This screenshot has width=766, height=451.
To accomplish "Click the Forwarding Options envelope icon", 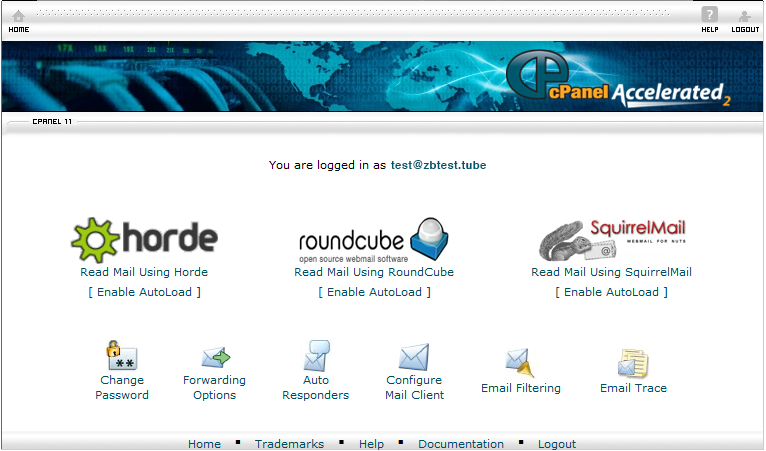I will click(x=215, y=356).
